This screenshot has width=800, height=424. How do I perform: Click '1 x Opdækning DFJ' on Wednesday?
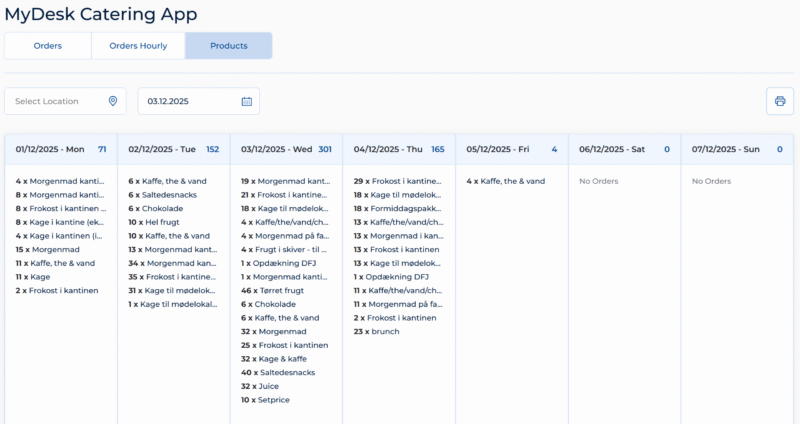click(x=279, y=263)
